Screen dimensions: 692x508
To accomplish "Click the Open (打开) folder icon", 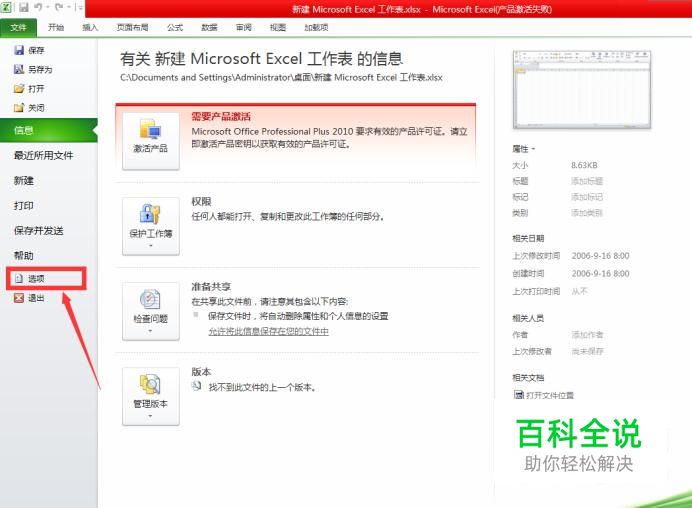I will coord(19,89).
